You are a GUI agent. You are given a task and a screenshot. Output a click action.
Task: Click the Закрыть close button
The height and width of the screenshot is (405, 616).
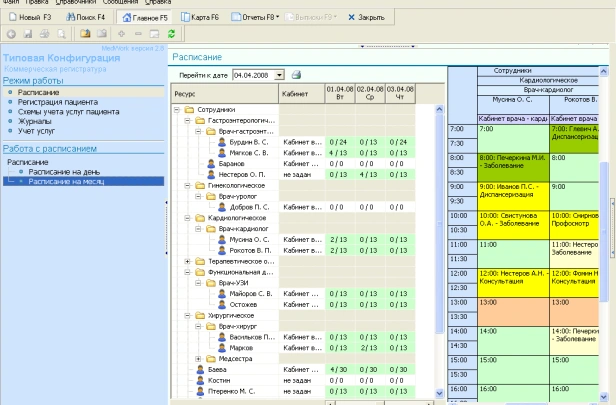click(x=366, y=17)
